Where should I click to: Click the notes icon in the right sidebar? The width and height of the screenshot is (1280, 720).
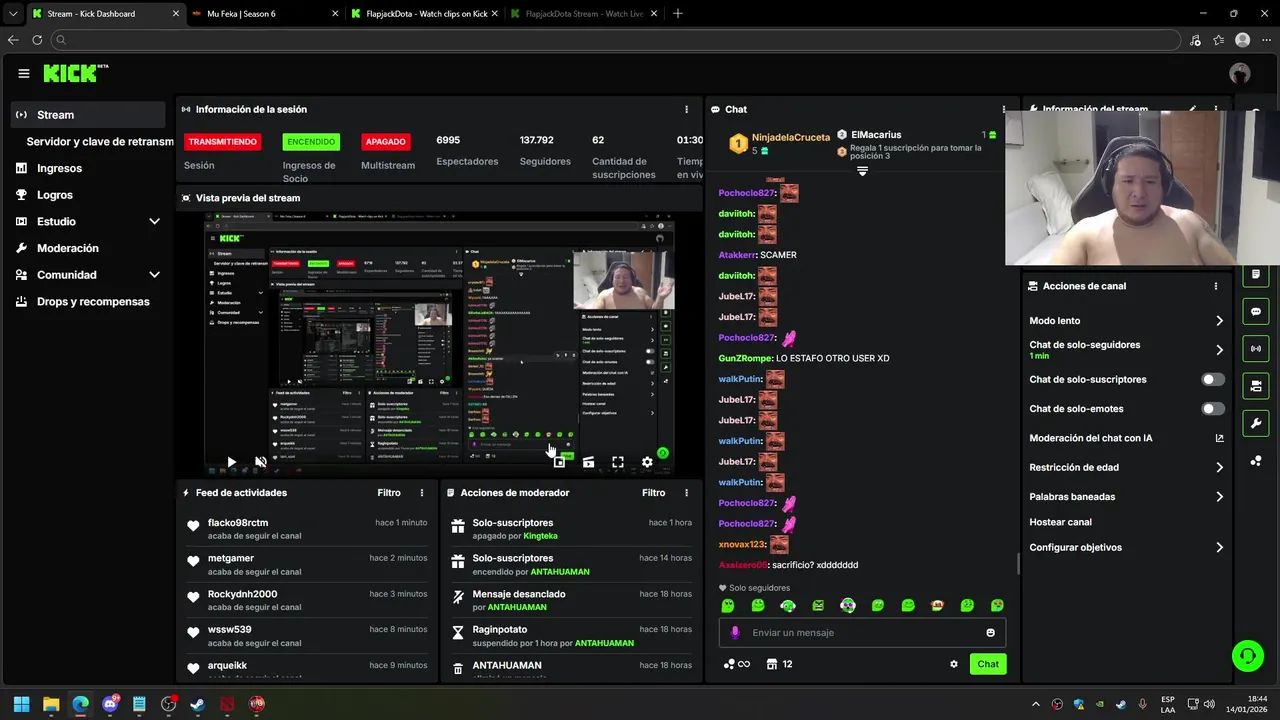[x=1256, y=274]
